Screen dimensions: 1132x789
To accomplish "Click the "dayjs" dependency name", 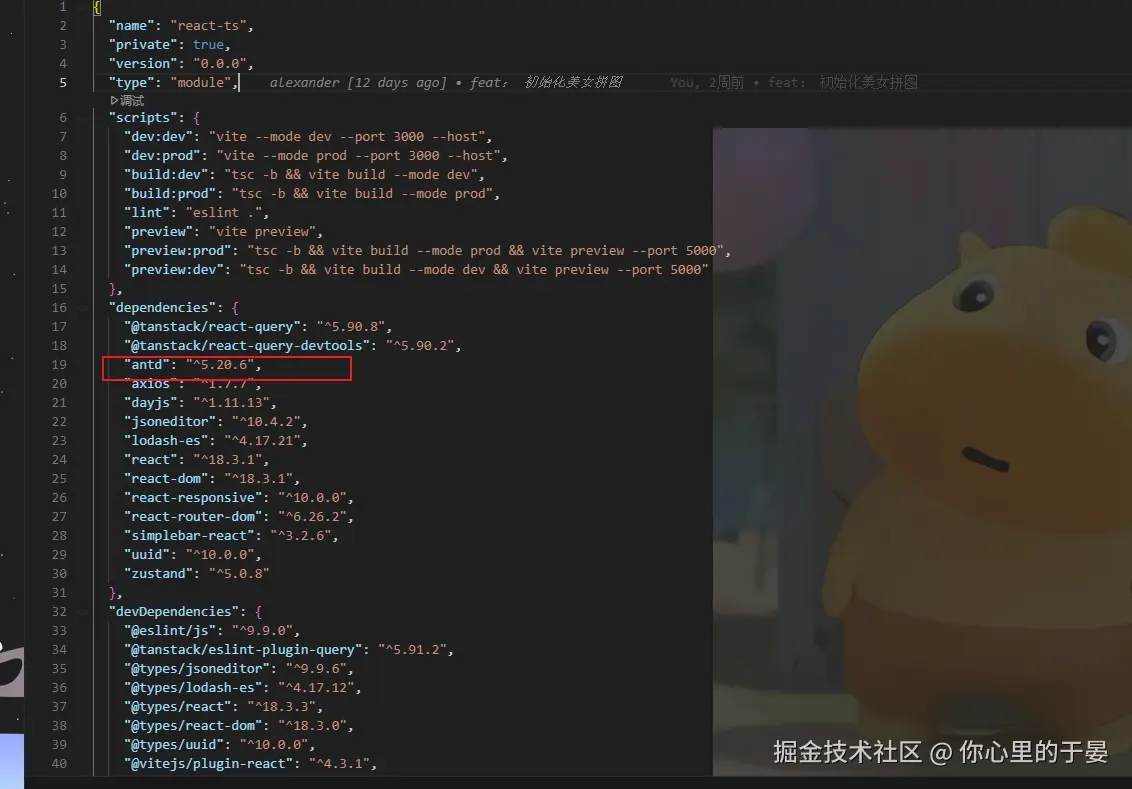I will pos(150,402).
